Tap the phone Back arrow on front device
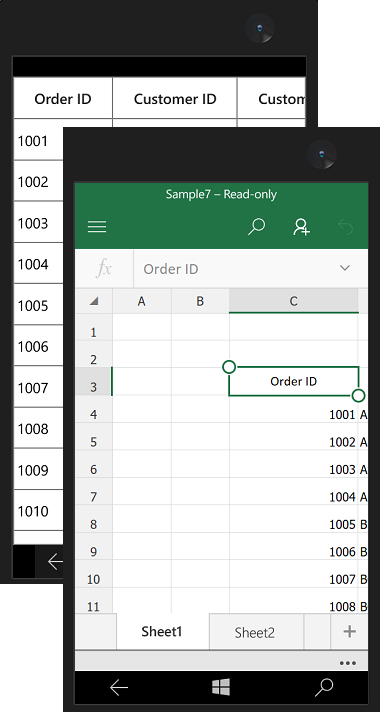 [119, 688]
